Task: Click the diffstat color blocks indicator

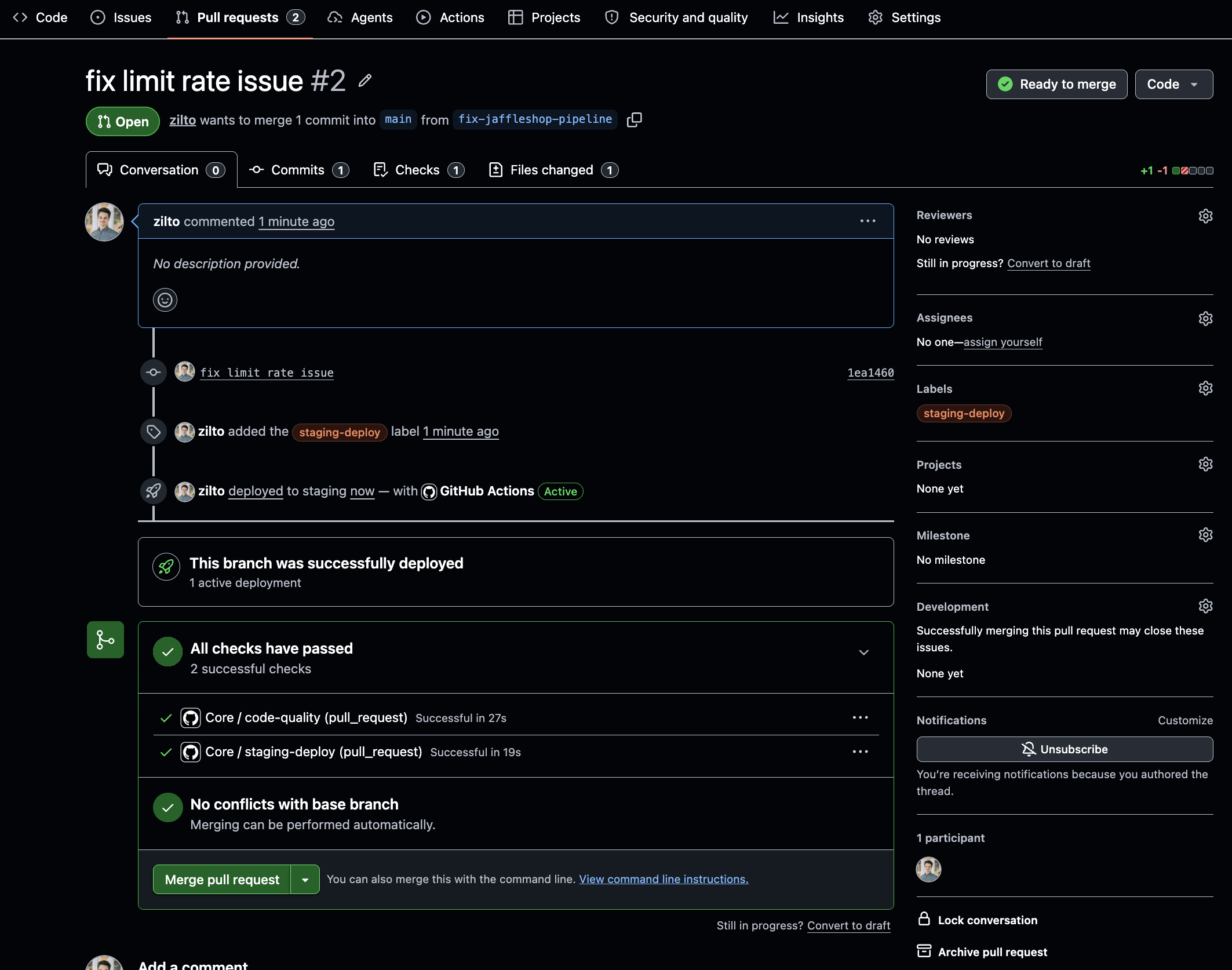Action: pos(1193,170)
